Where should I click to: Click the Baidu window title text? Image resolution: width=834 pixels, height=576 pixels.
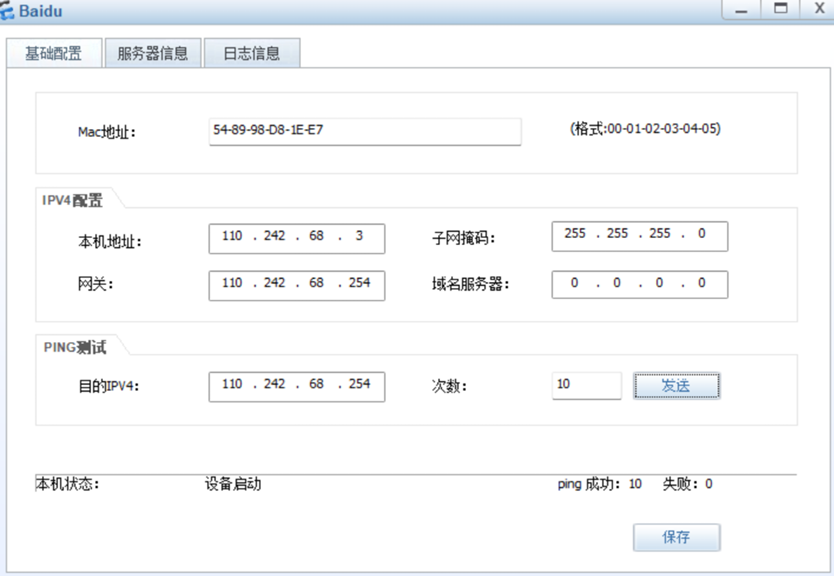[40, 11]
